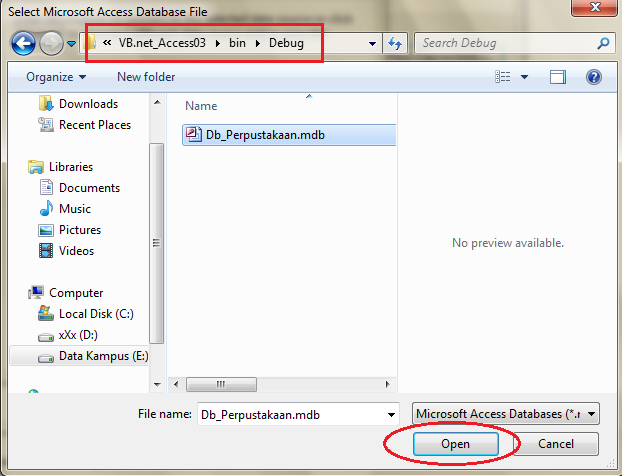Image resolution: width=622 pixels, height=476 pixels.
Task: Click the search magnifier icon
Action: pos(603,43)
